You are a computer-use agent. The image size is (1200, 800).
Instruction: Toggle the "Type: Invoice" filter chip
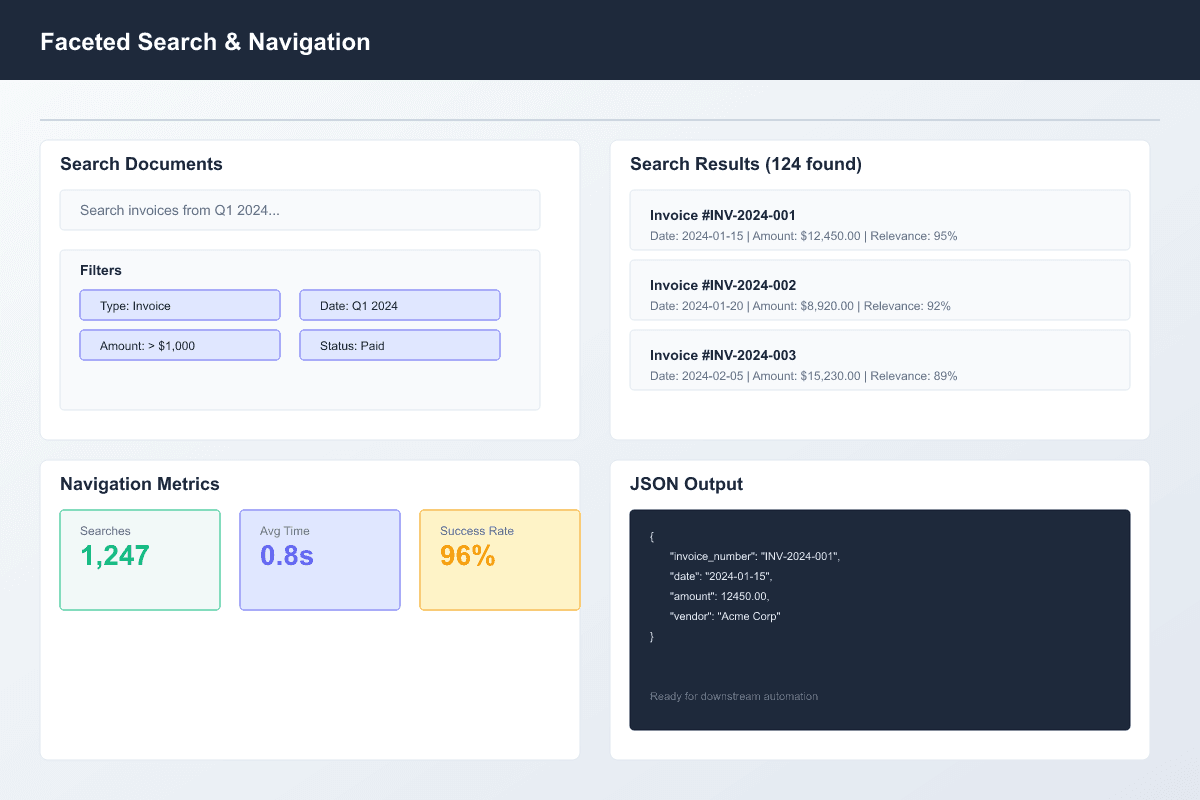pos(180,305)
